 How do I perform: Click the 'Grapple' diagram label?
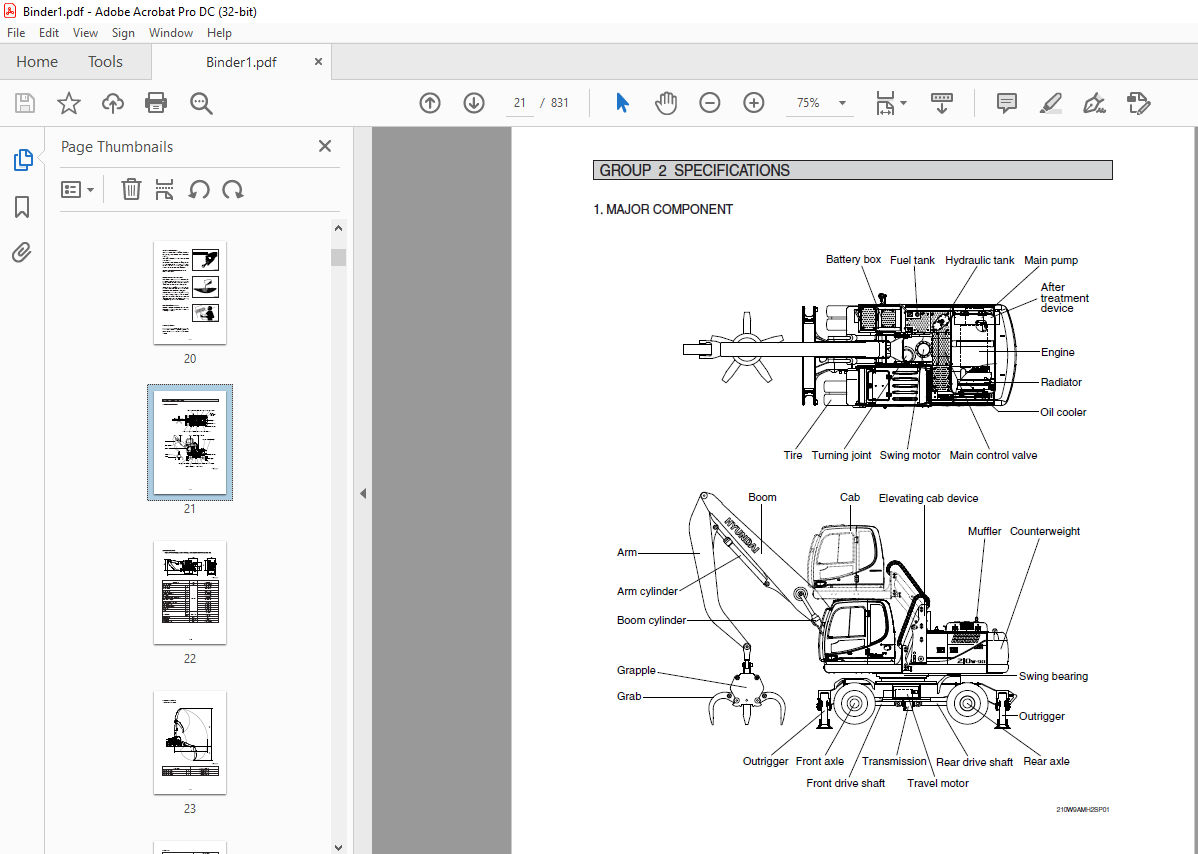tap(636, 670)
